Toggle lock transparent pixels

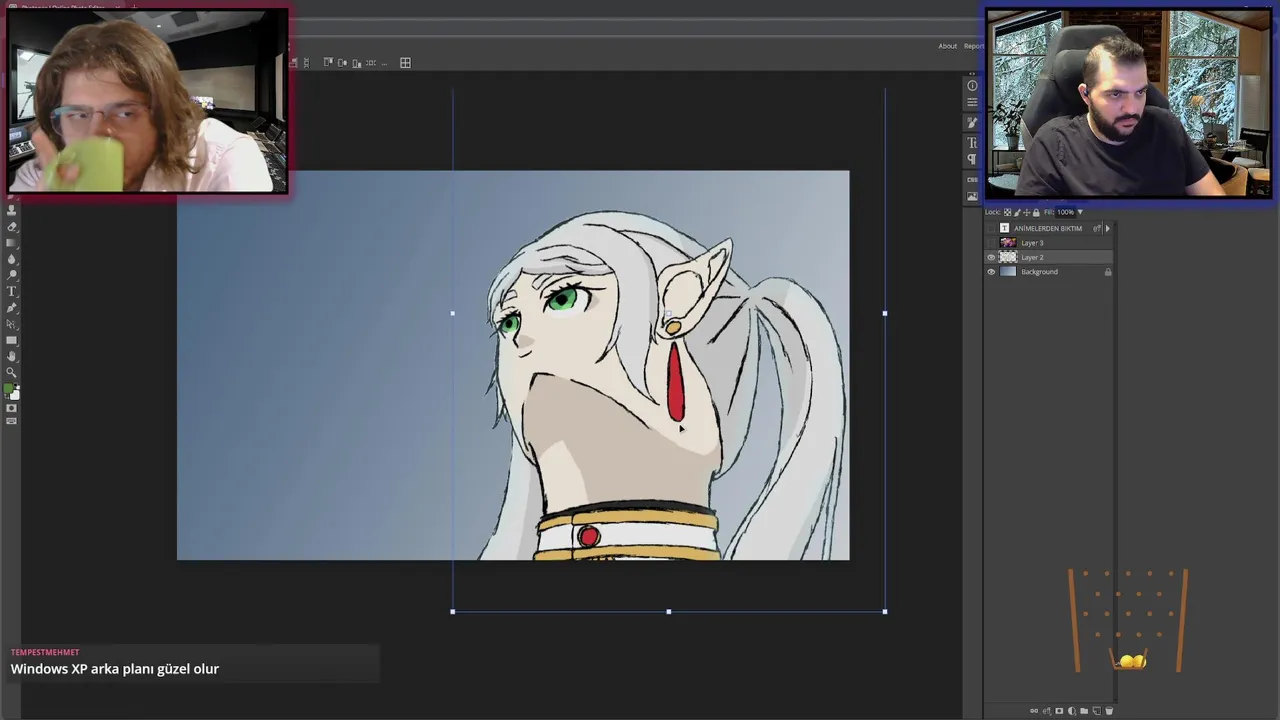pyautogui.click(x=1007, y=212)
